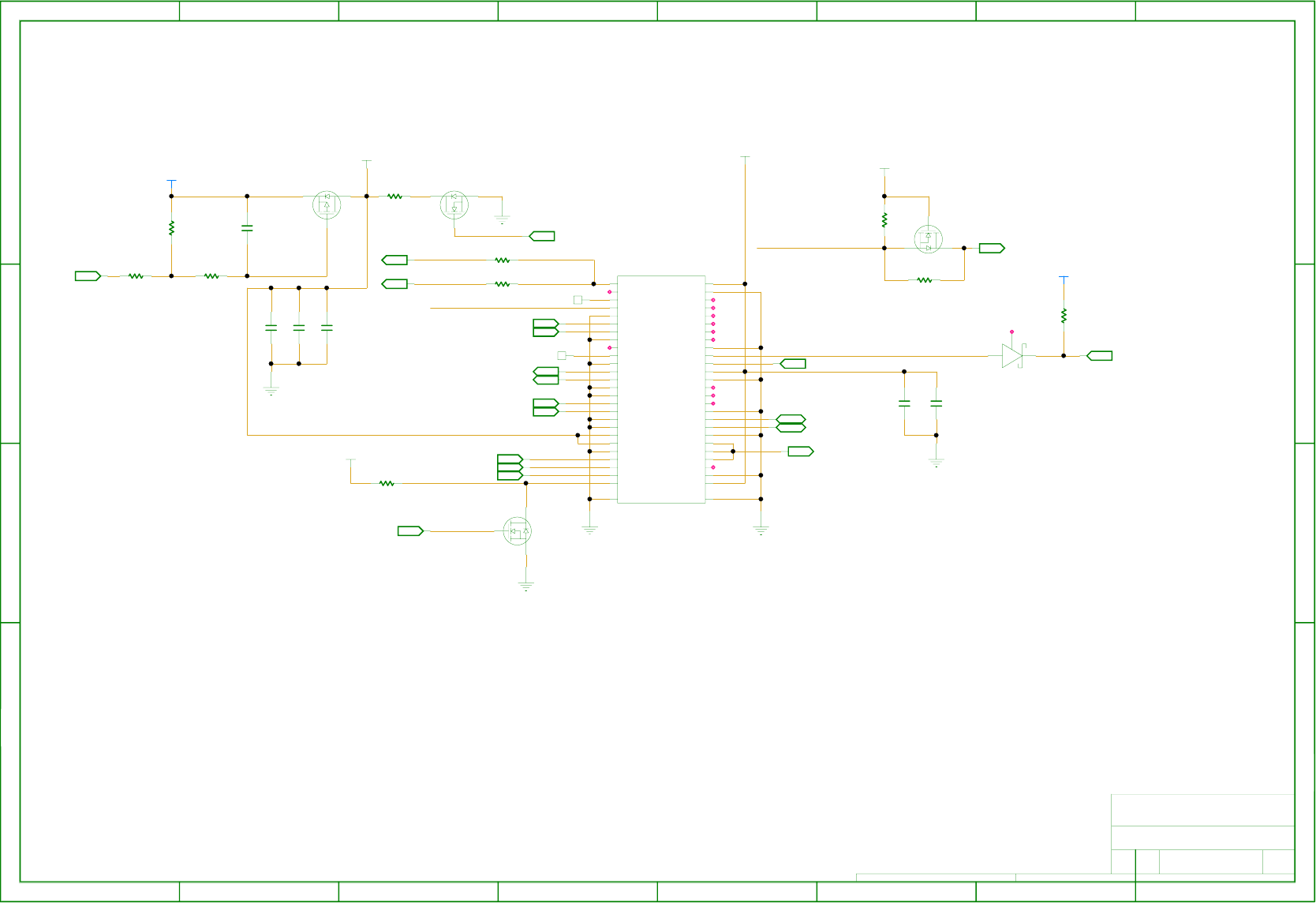This screenshot has width=1316, height=903.
Task: Select the upper series resistor left of the IC
Action: click(503, 260)
